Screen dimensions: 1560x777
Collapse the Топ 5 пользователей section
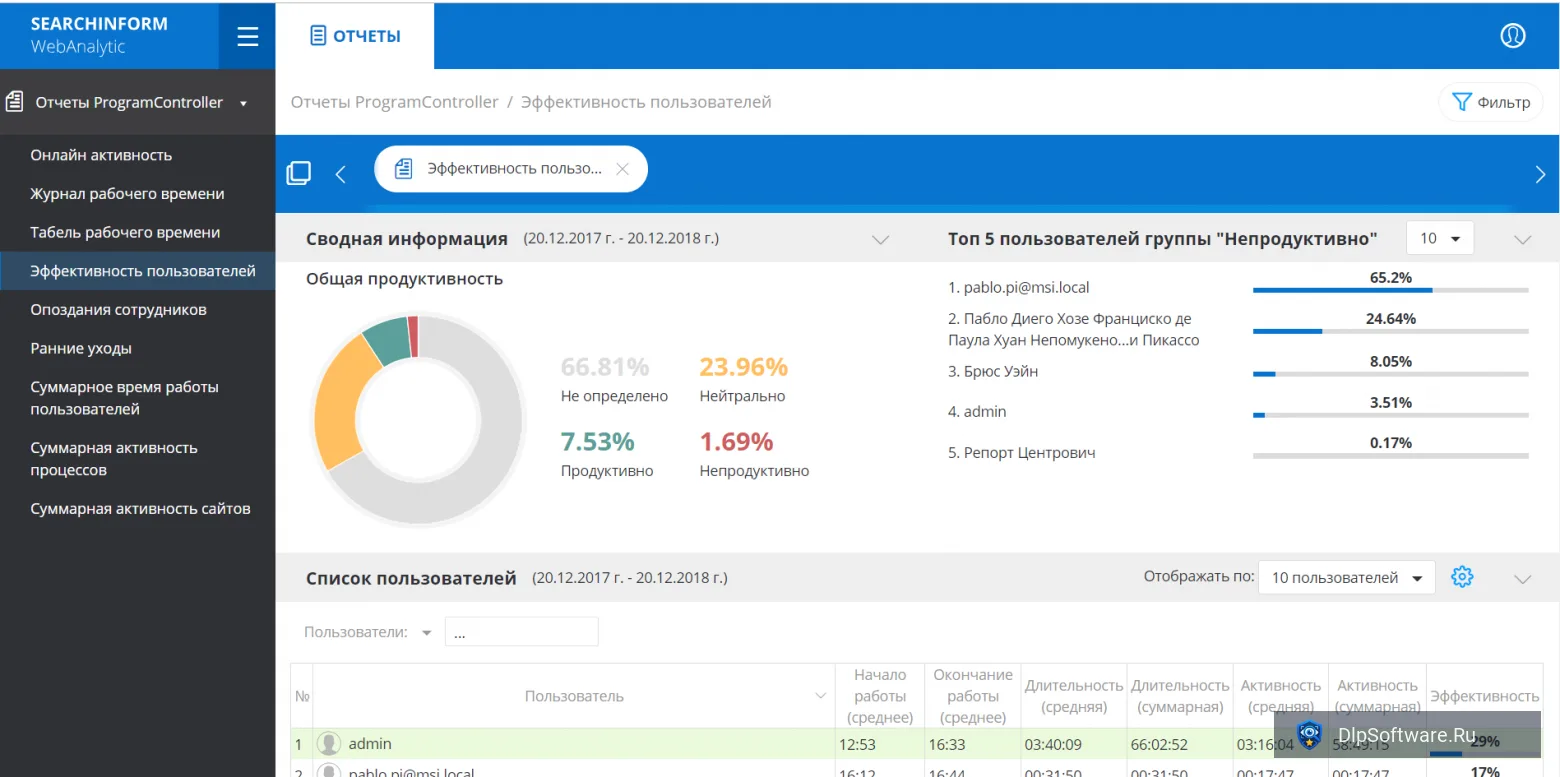tap(1523, 240)
